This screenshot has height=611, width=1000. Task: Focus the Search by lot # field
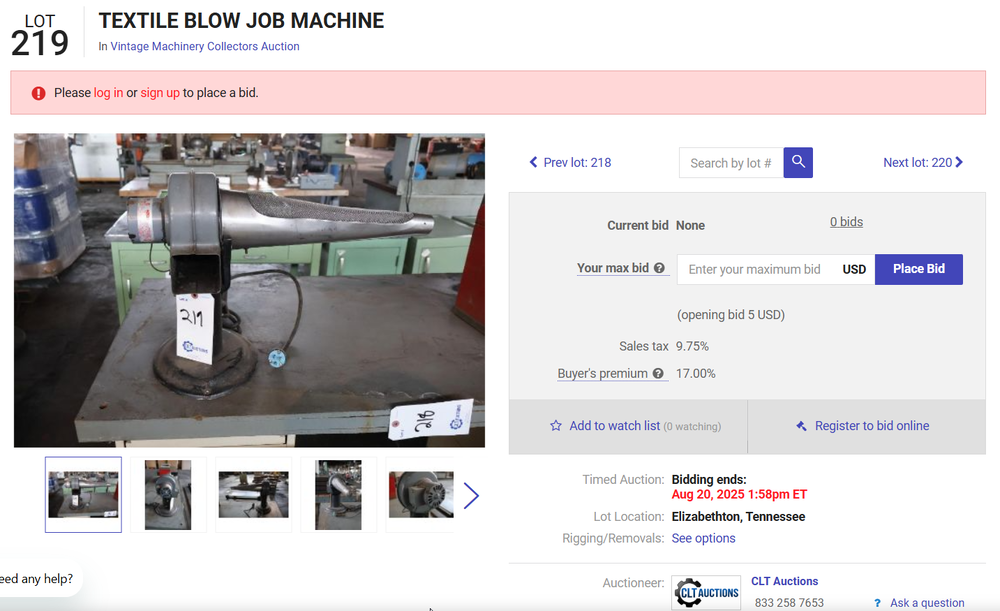731,163
